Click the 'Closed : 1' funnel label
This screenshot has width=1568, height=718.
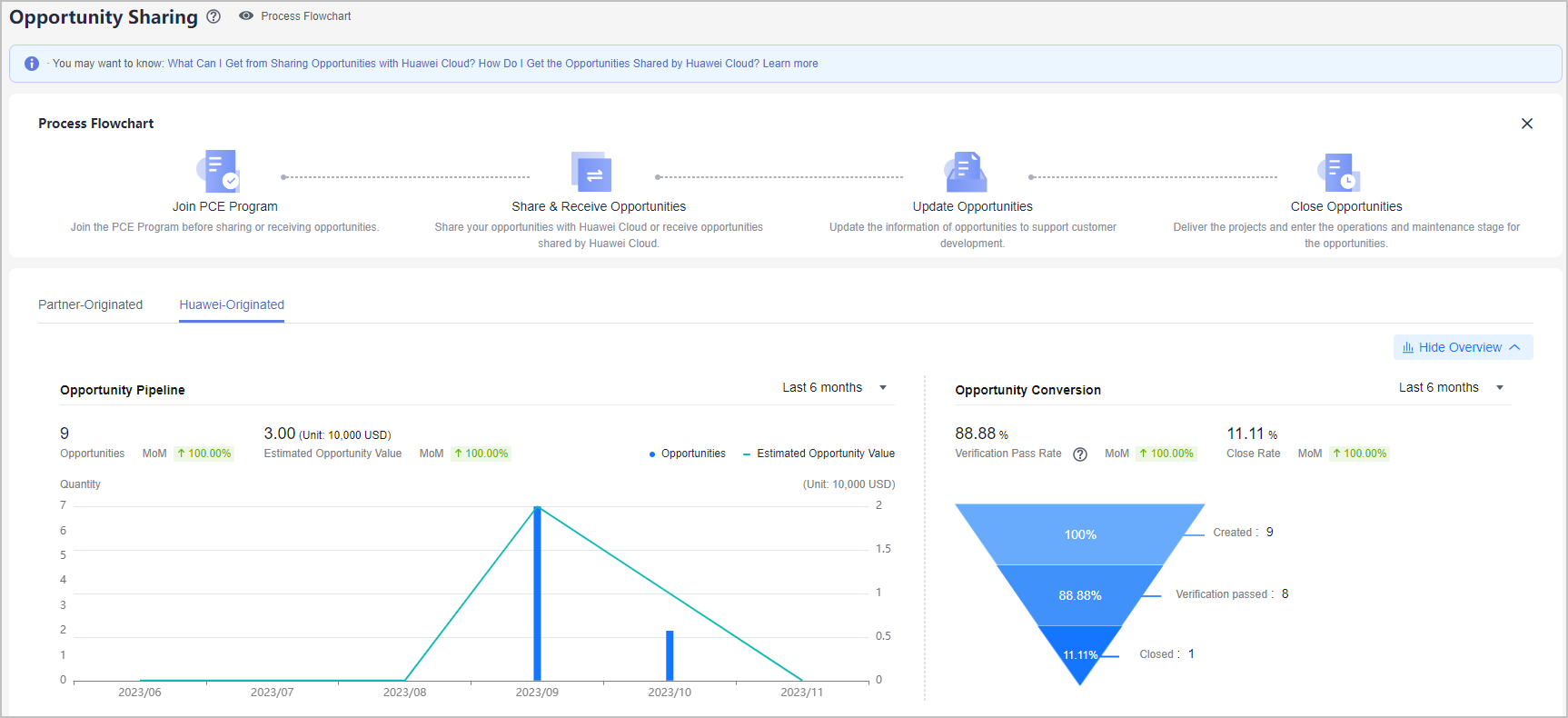tap(1167, 654)
